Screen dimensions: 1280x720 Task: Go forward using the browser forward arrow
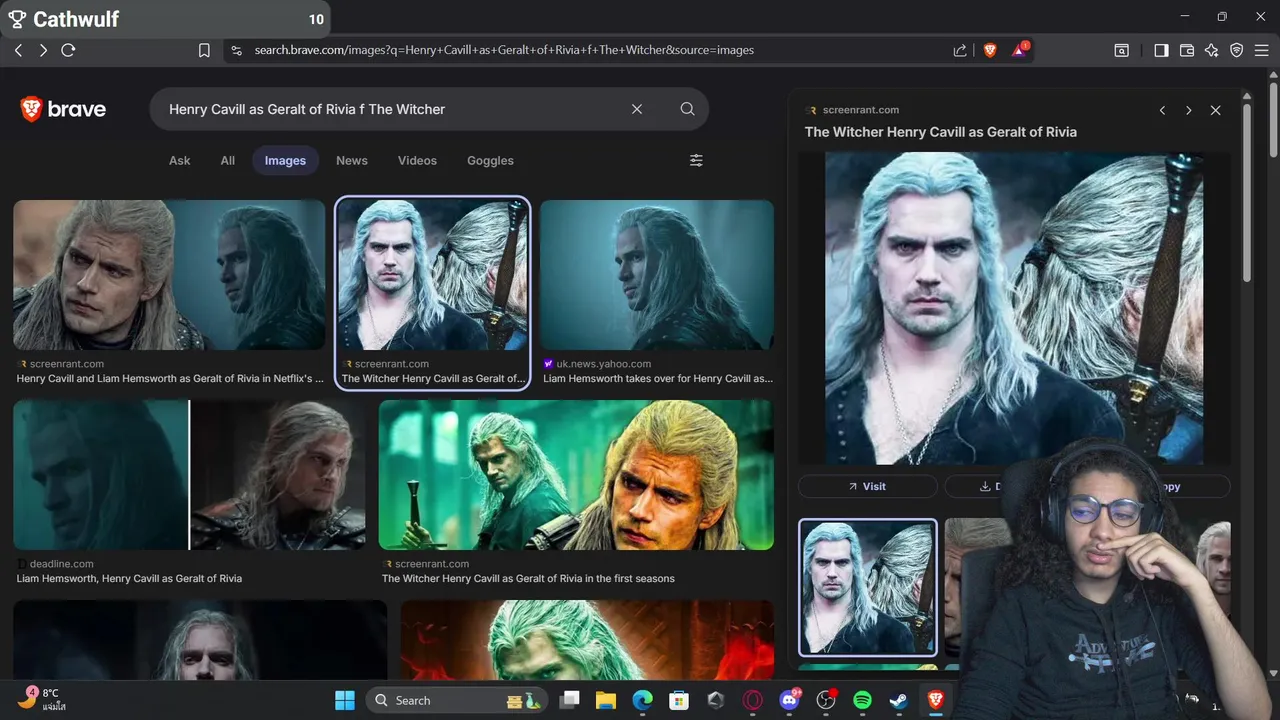(x=43, y=50)
